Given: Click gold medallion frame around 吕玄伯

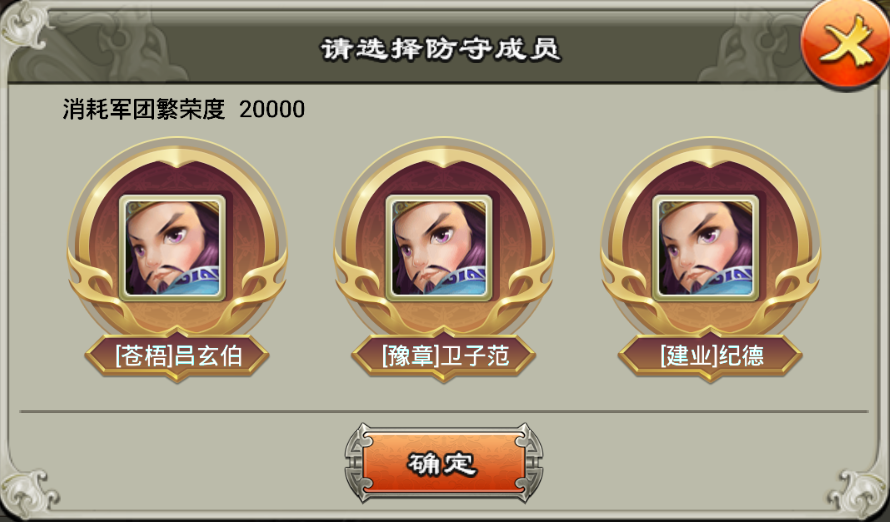Looking at the screenshot, I should 177,238.
